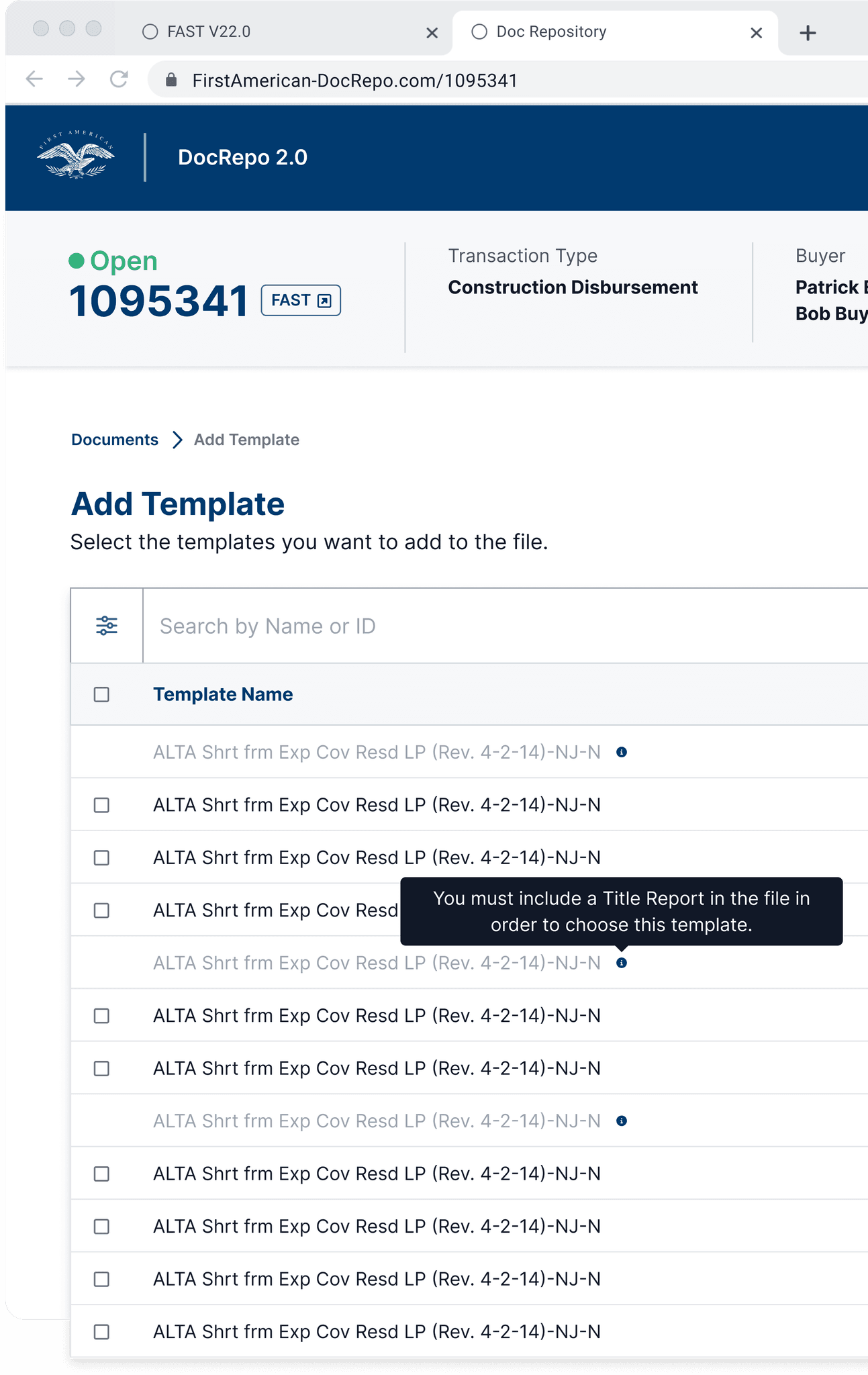The image size is (868, 1375).
Task: Check the third template row's checkbox
Action: pos(101,857)
